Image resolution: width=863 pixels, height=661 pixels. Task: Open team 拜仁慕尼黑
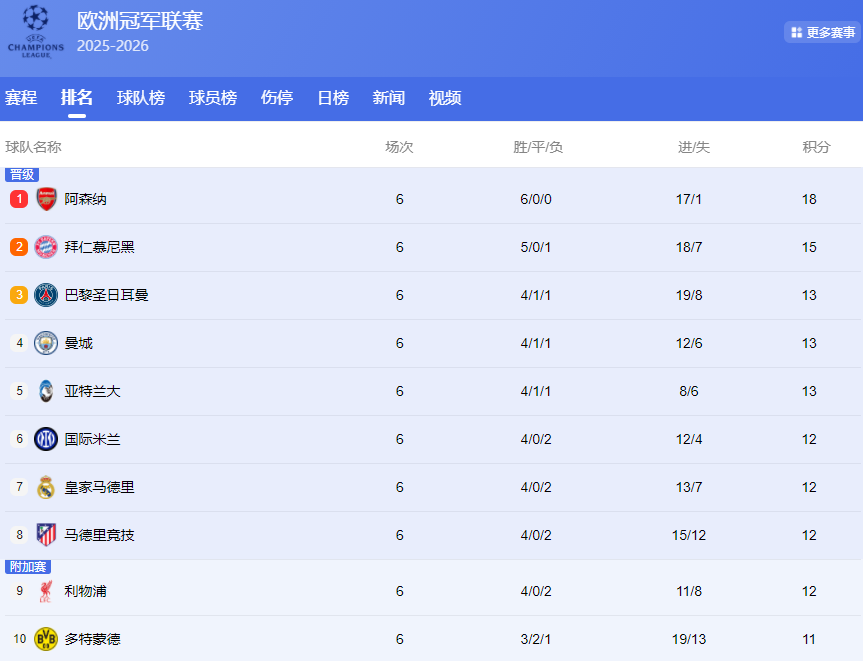point(100,247)
